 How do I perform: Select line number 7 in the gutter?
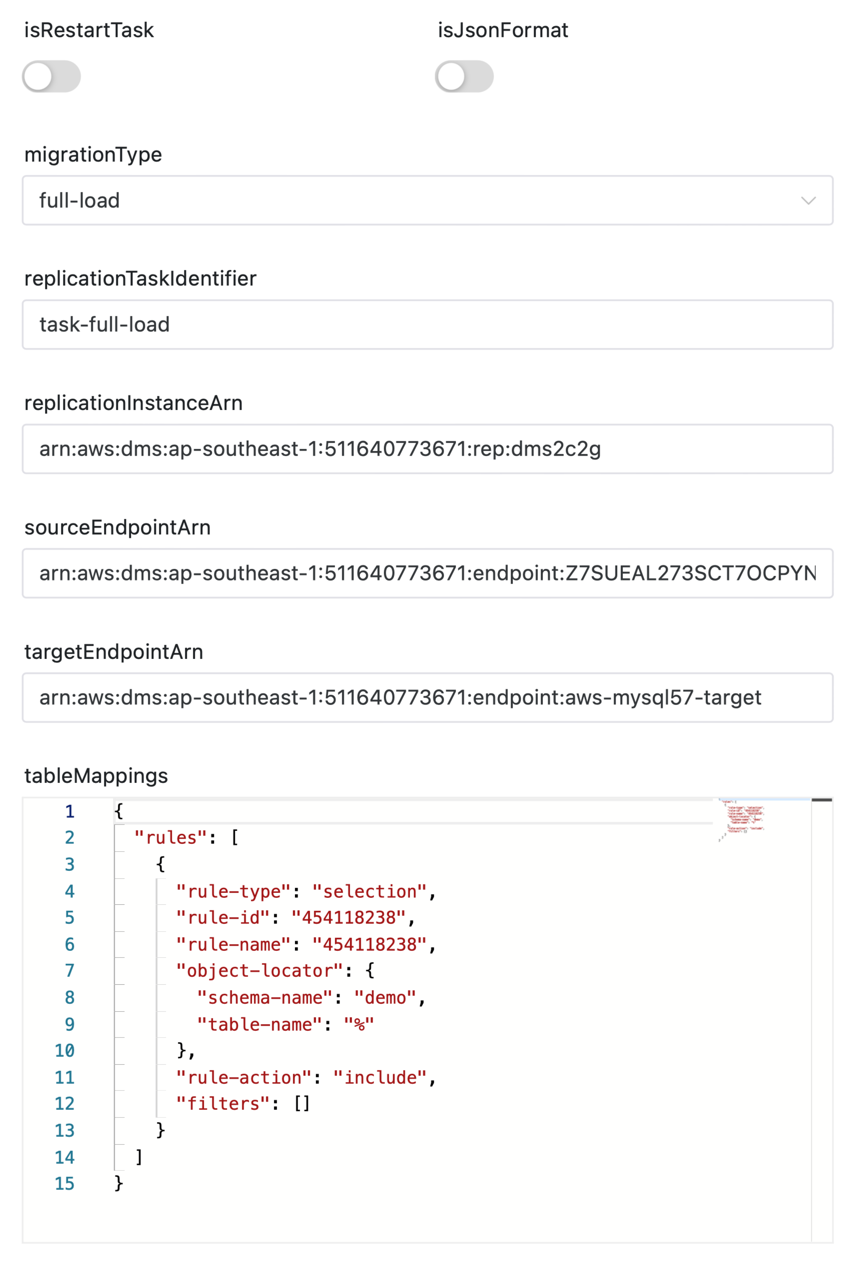(x=69, y=970)
